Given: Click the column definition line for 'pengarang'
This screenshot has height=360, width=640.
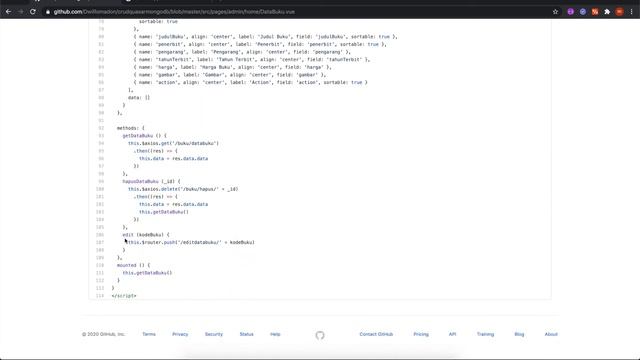Looking at the screenshot, I should click(x=242, y=52).
